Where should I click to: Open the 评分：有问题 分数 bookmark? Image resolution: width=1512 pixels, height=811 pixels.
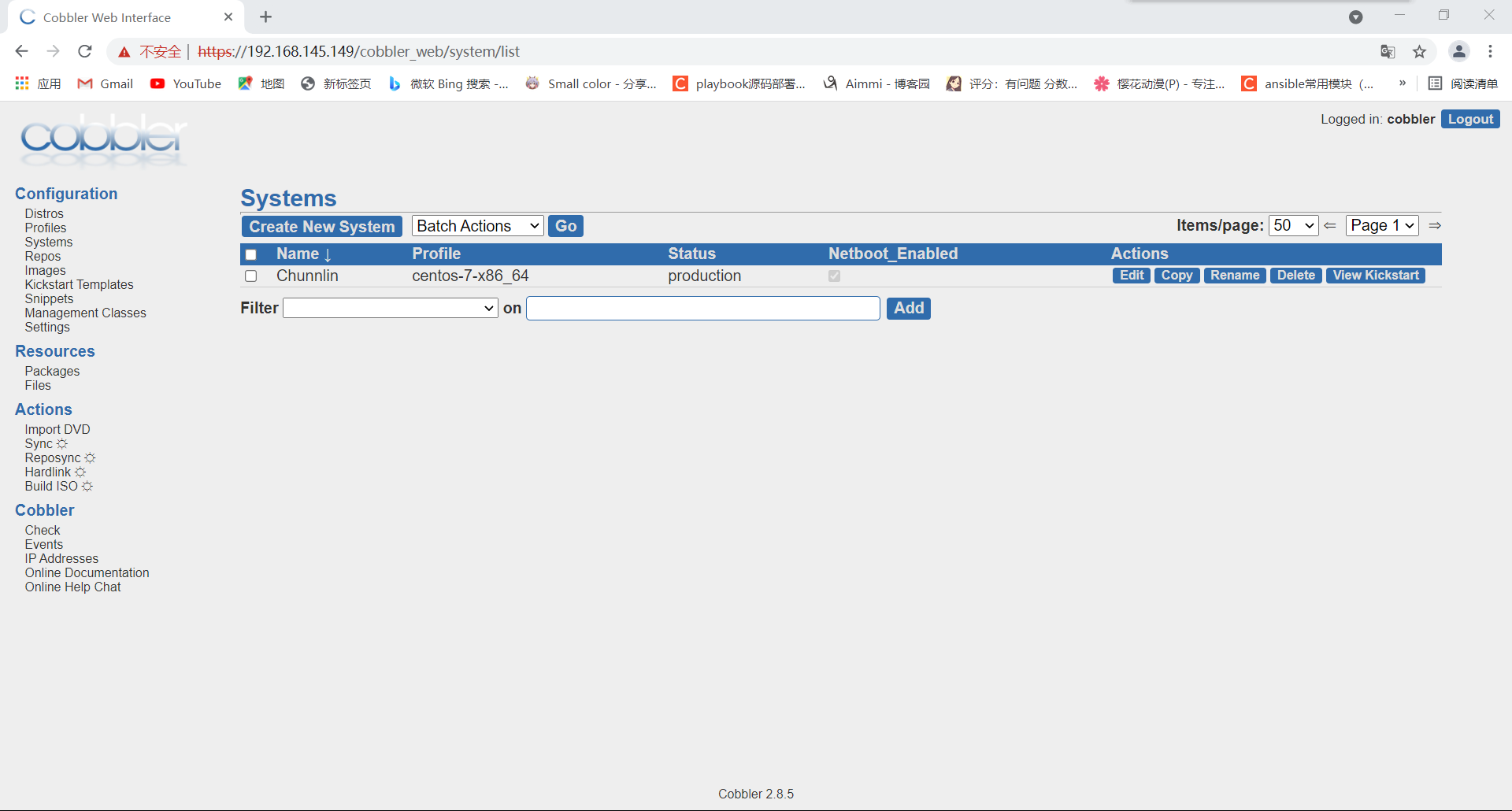pos(1012,83)
